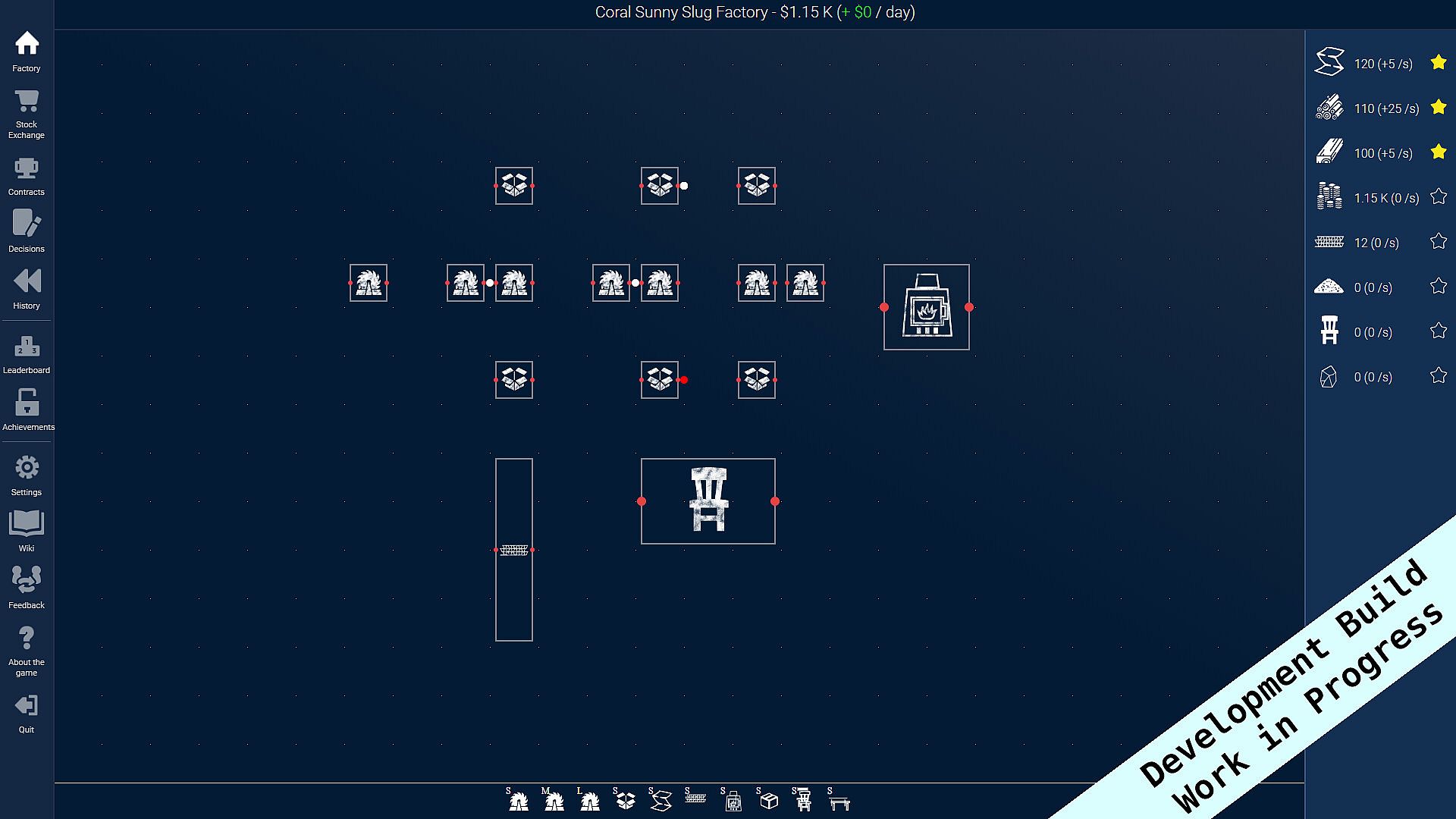Open the Leaderboard screen
Image resolution: width=1456 pixels, height=819 pixels.
tap(27, 354)
